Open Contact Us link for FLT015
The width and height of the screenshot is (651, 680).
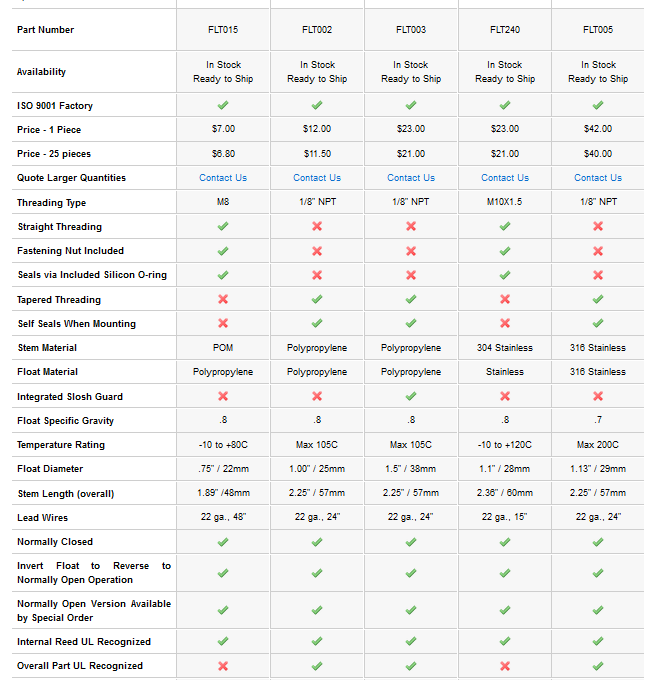point(223,178)
